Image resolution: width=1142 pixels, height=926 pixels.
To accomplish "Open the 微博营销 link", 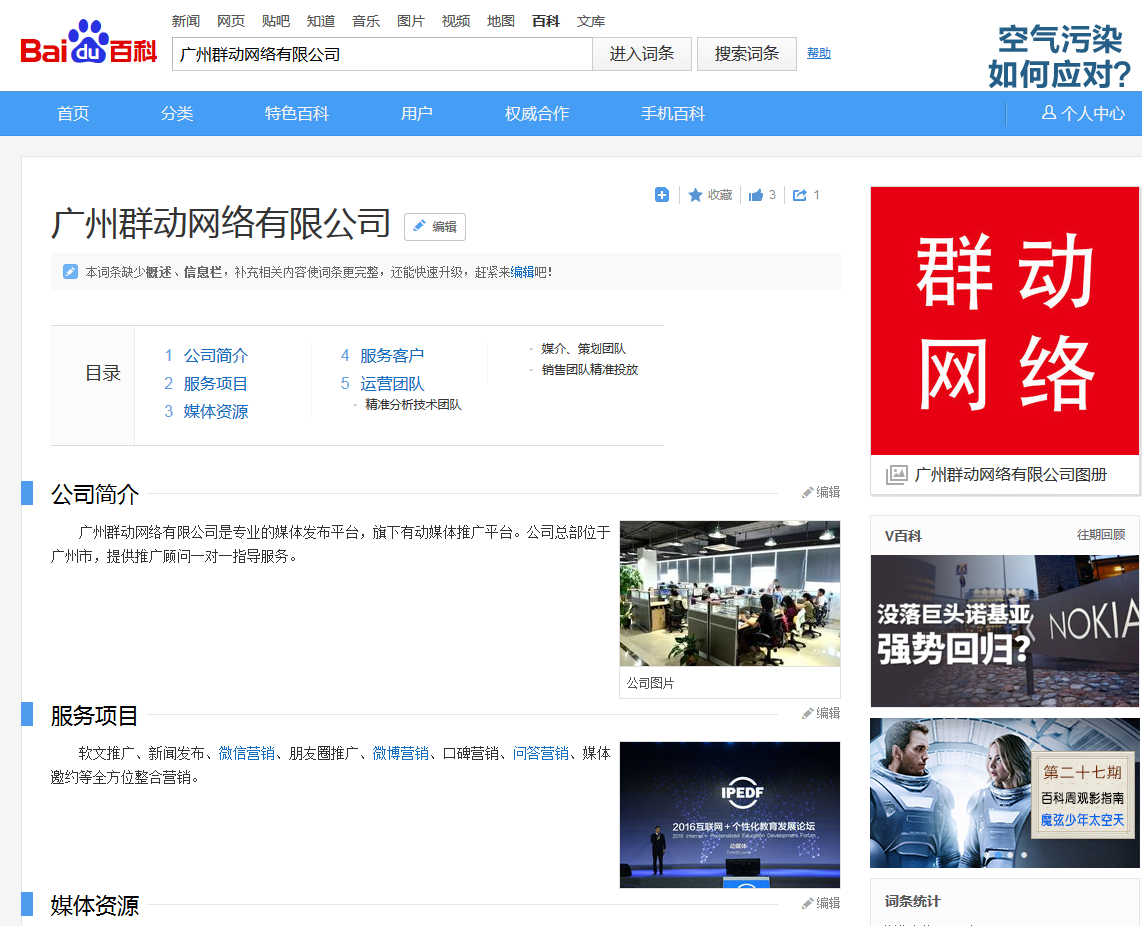I will coord(401,753).
